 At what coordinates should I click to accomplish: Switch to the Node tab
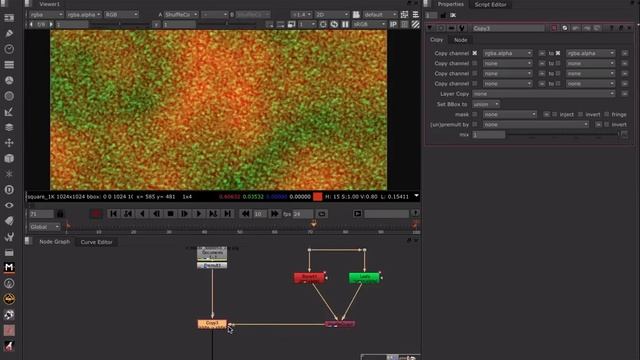coord(460,40)
